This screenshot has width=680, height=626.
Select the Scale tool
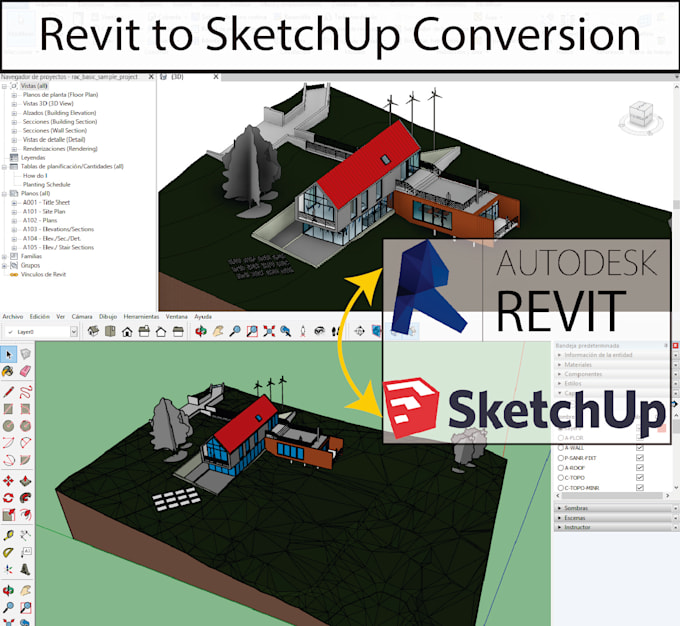8,515
